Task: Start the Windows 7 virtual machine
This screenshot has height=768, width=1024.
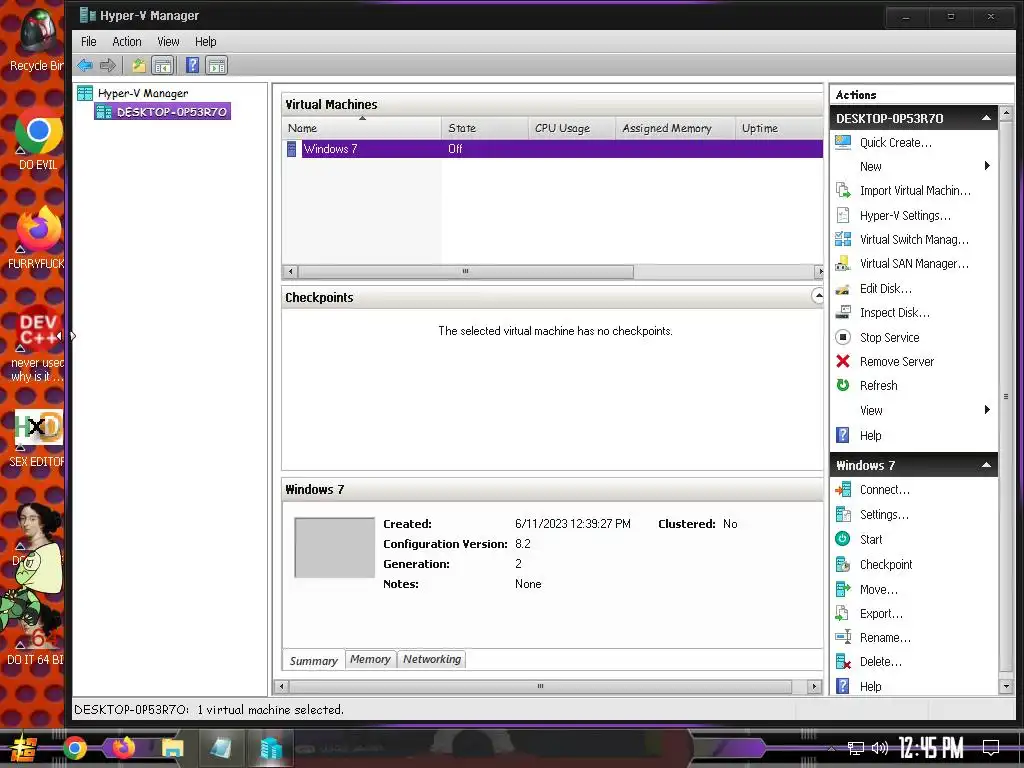Action: pyautogui.click(x=871, y=539)
